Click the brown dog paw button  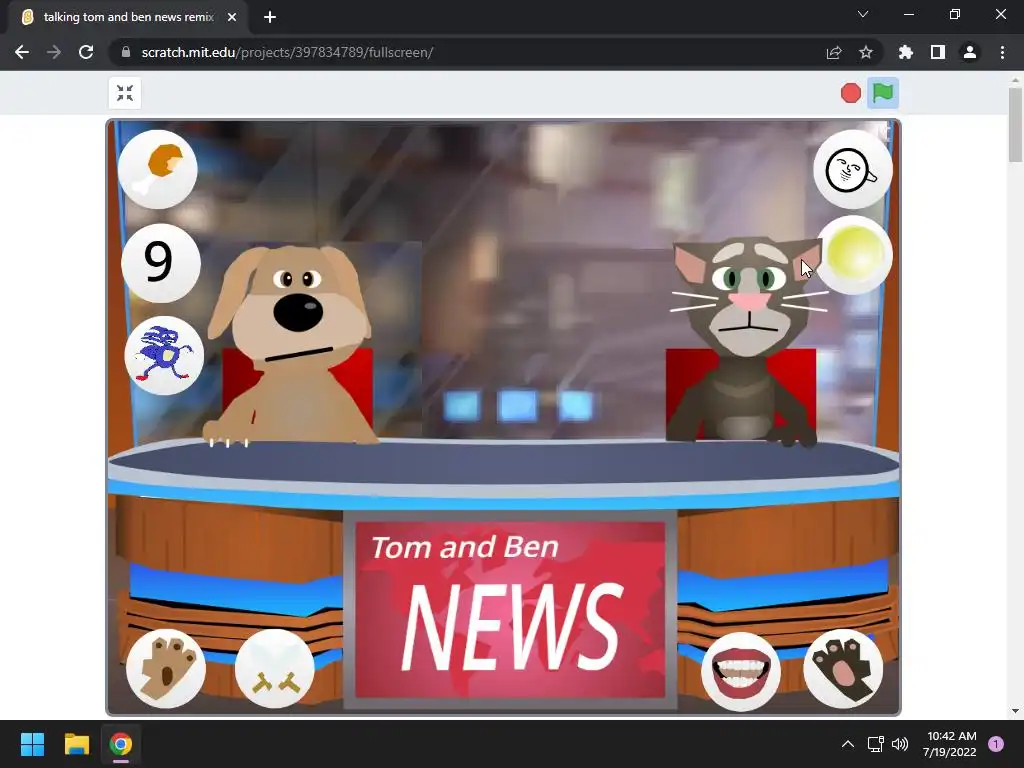(x=166, y=668)
